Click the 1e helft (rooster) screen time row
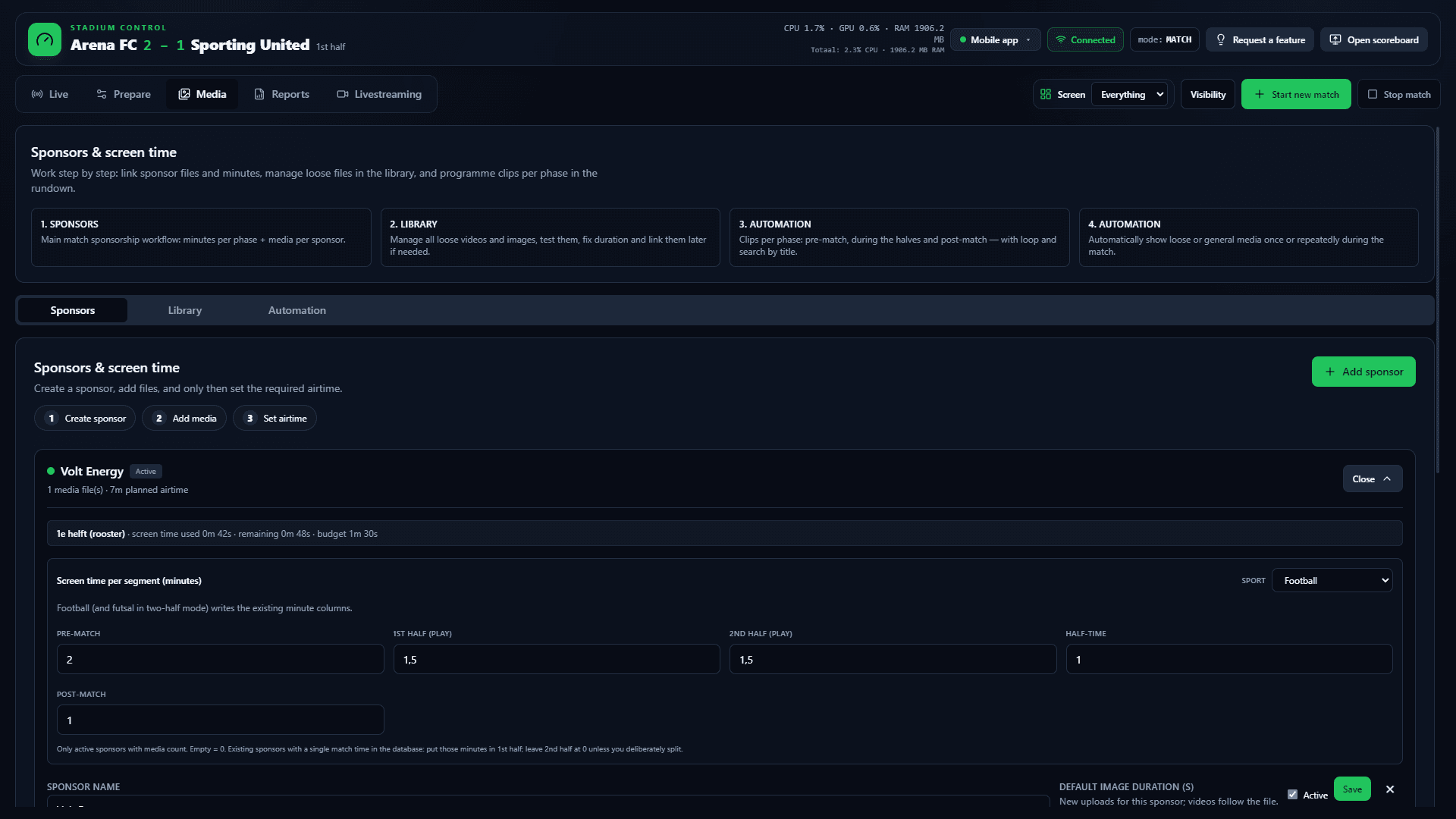Image resolution: width=1456 pixels, height=819 pixels. pyautogui.click(x=724, y=533)
